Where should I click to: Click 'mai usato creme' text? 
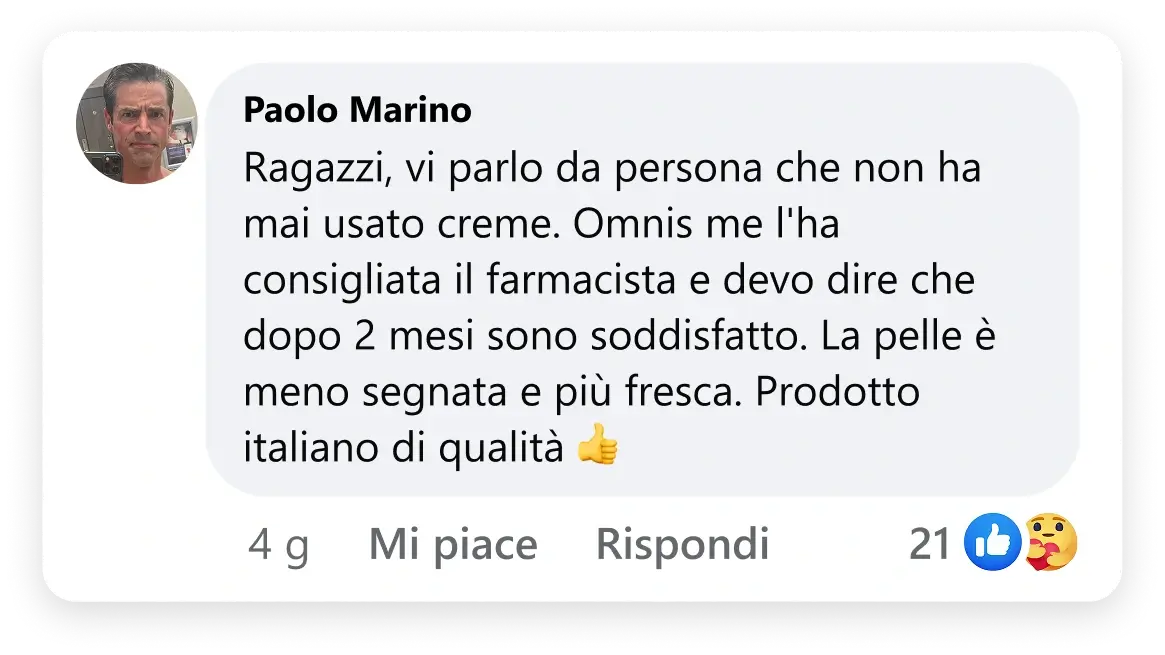point(398,226)
